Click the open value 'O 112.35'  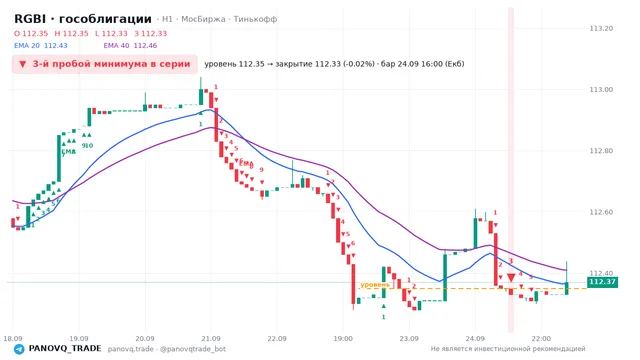(x=31, y=33)
